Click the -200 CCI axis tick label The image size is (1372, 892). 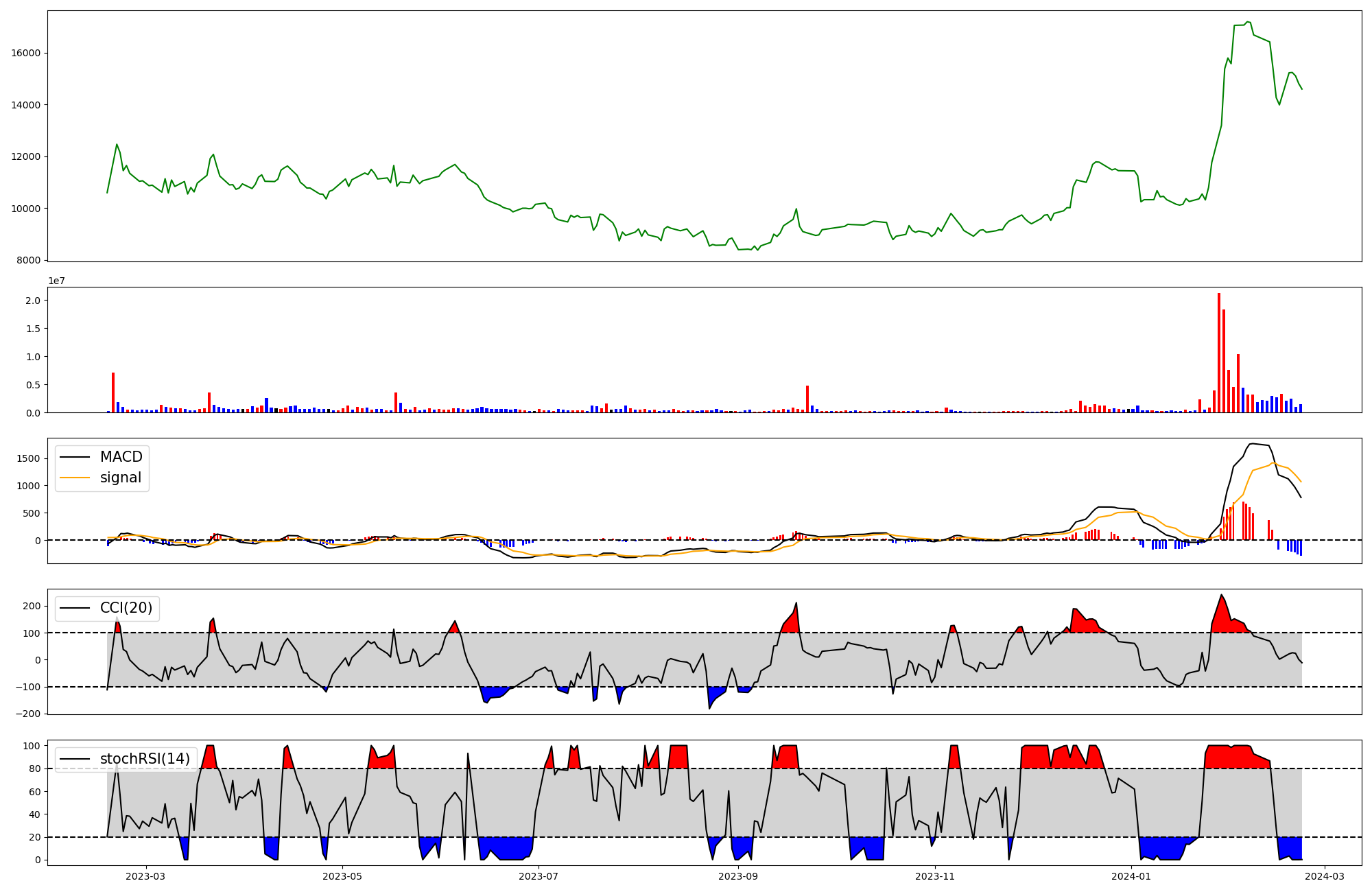29,714
